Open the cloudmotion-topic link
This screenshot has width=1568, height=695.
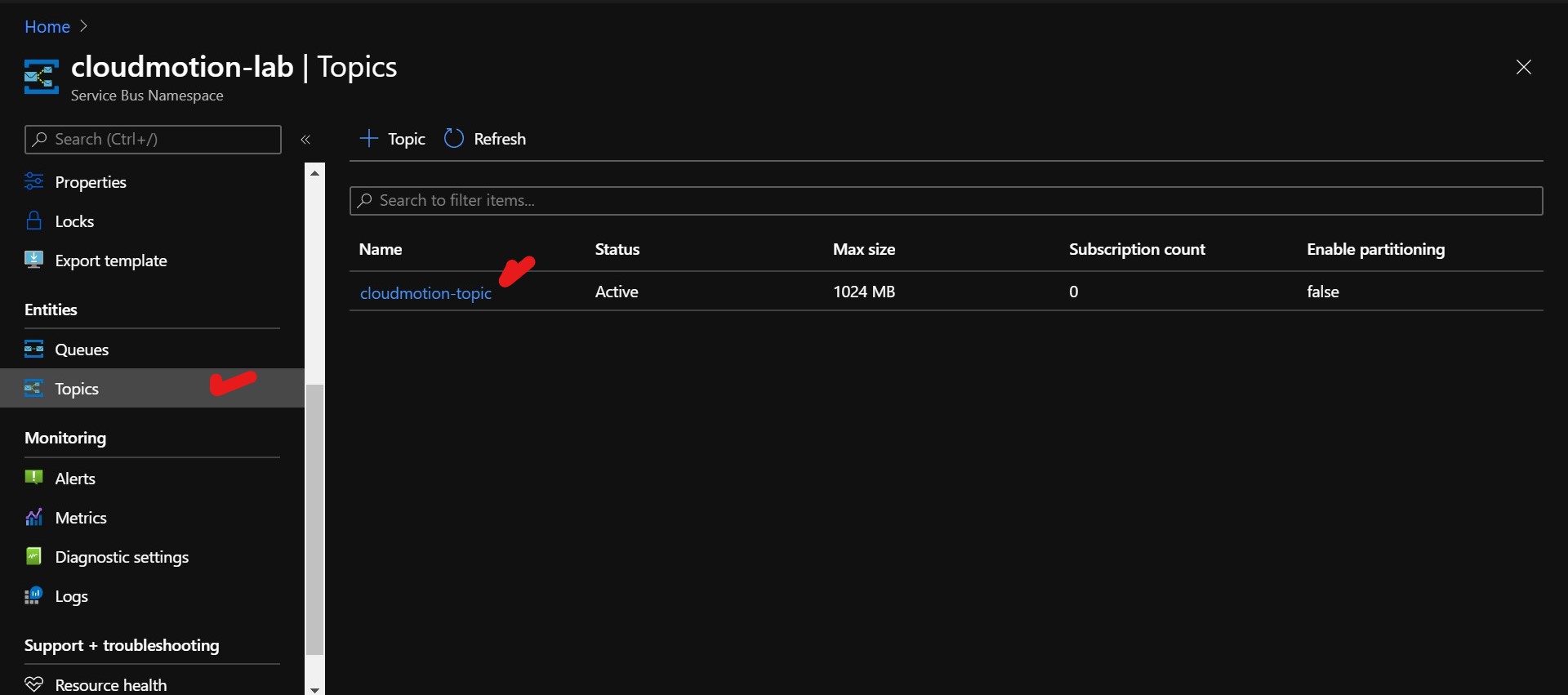pyautogui.click(x=425, y=292)
